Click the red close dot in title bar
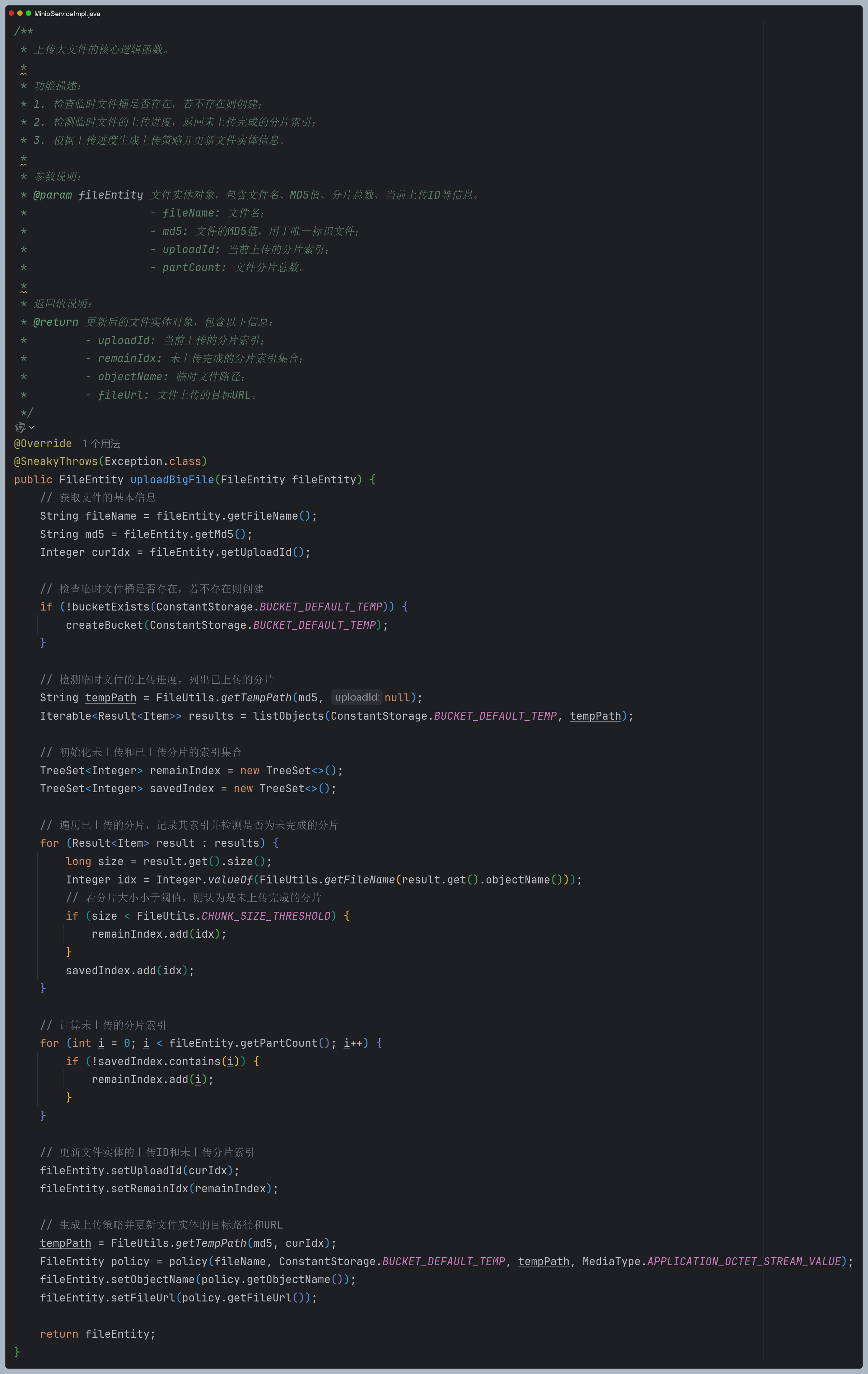The height and width of the screenshot is (1374, 868). point(11,13)
